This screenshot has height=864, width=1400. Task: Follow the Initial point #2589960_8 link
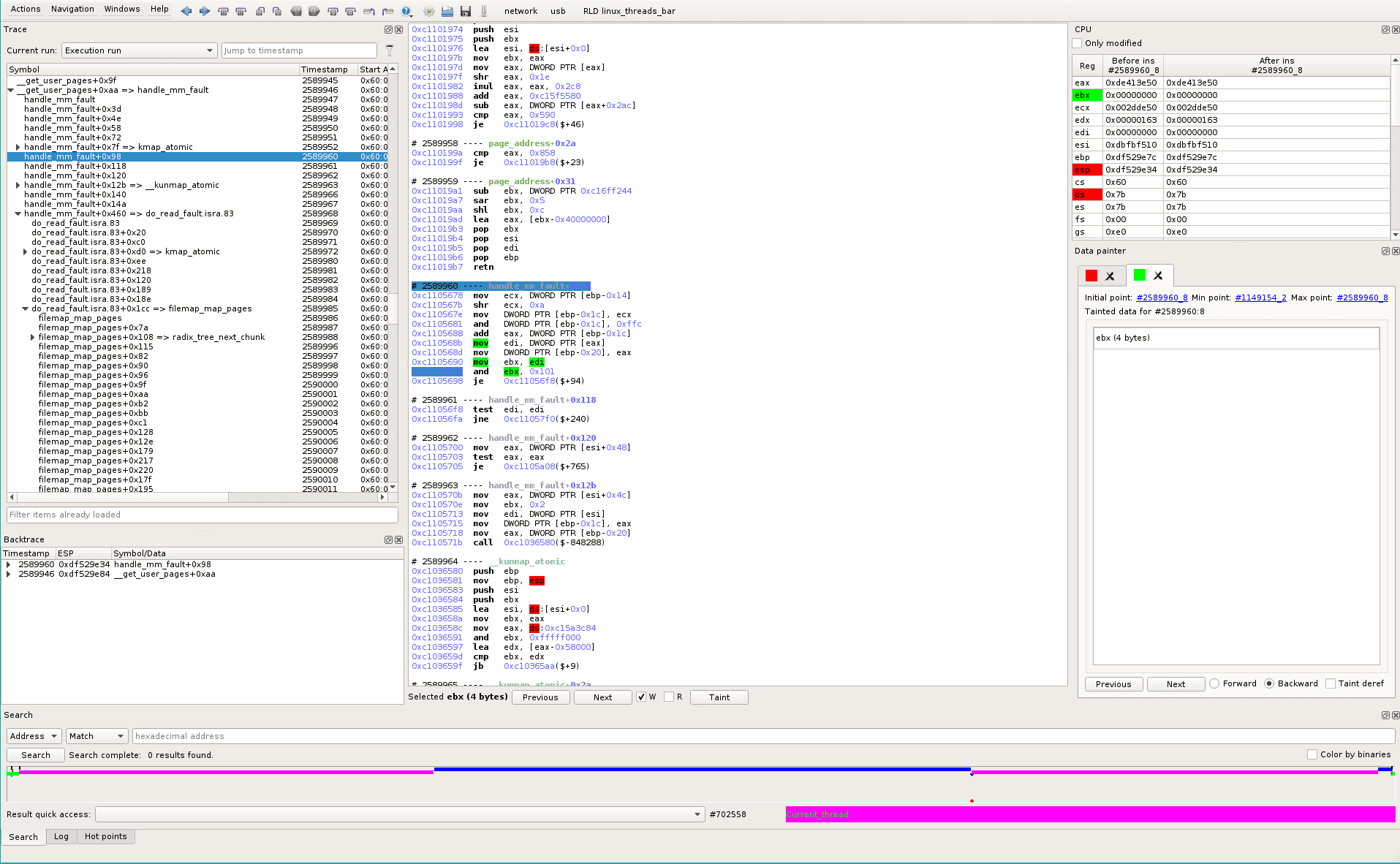tap(1162, 298)
